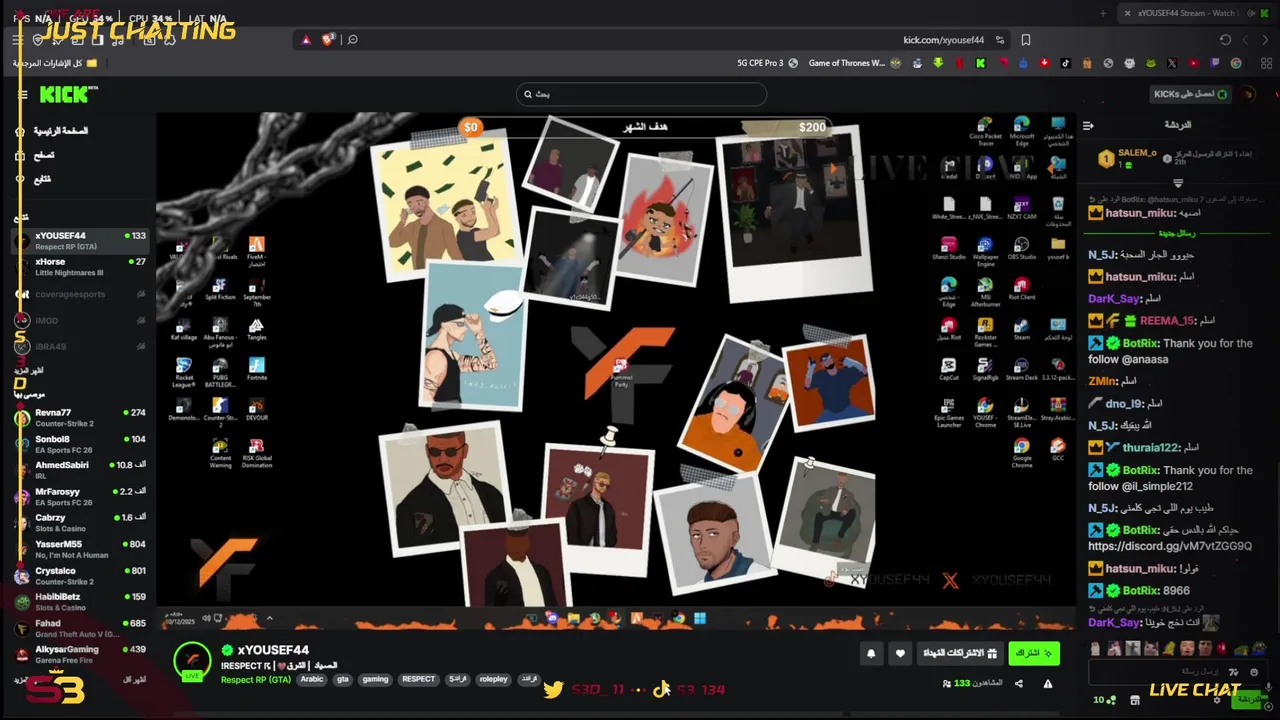Collapse the chat panel arrow icon
1280x720 pixels.
[x=1088, y=125]
